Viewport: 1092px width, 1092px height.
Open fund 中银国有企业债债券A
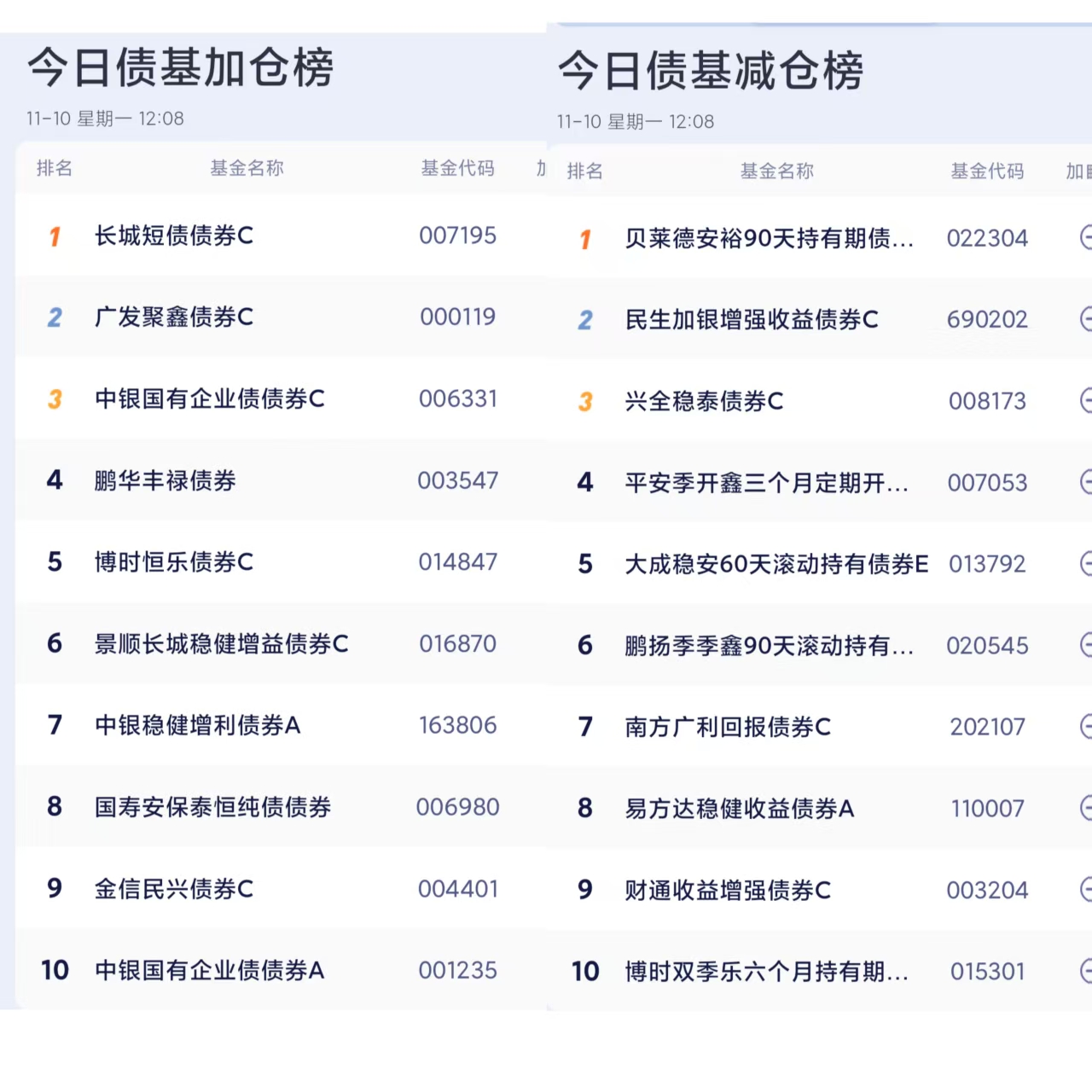[210, 970]
